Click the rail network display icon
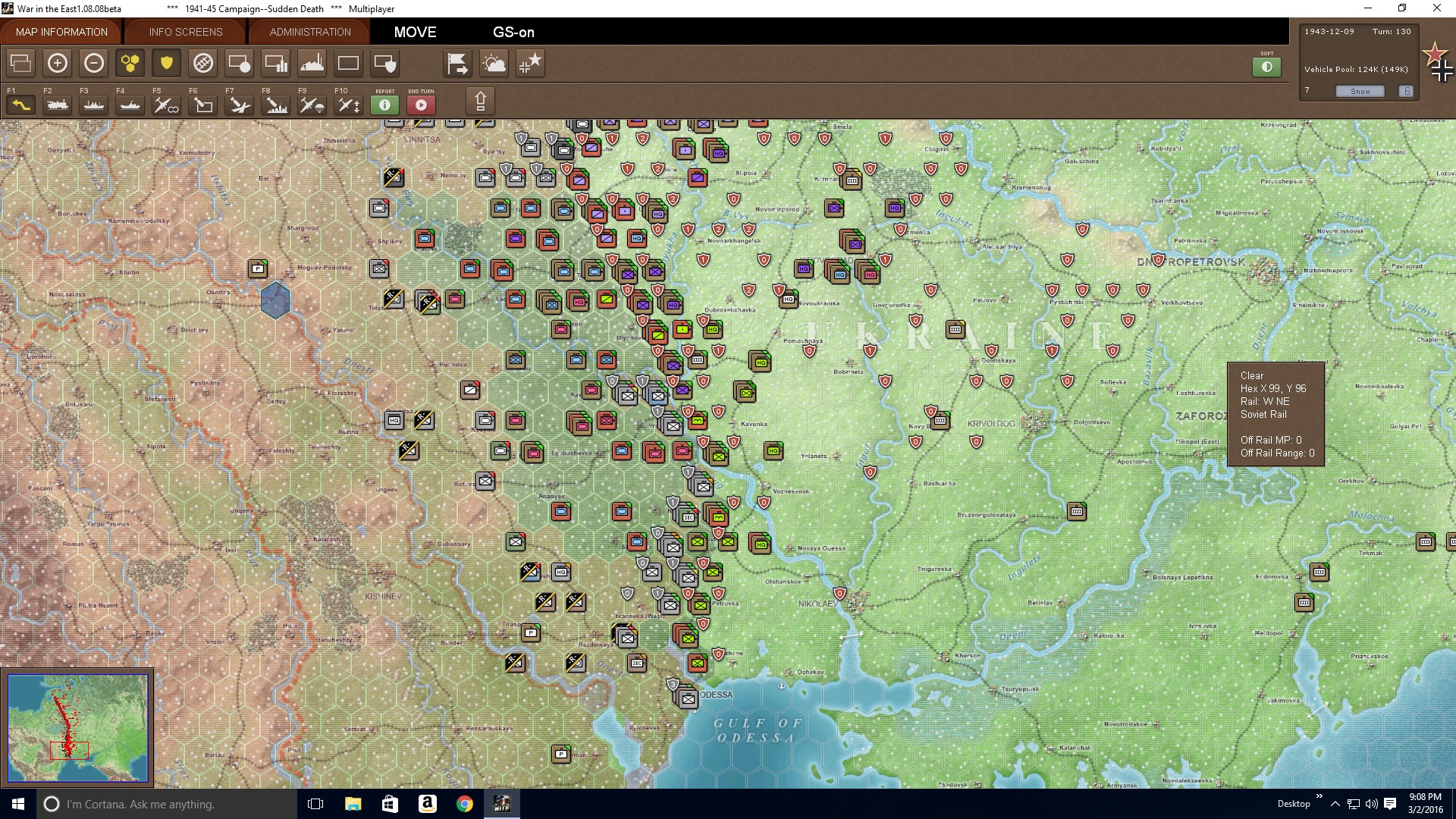Viewport: 1456px width, 819px height. tap(202, 64)
